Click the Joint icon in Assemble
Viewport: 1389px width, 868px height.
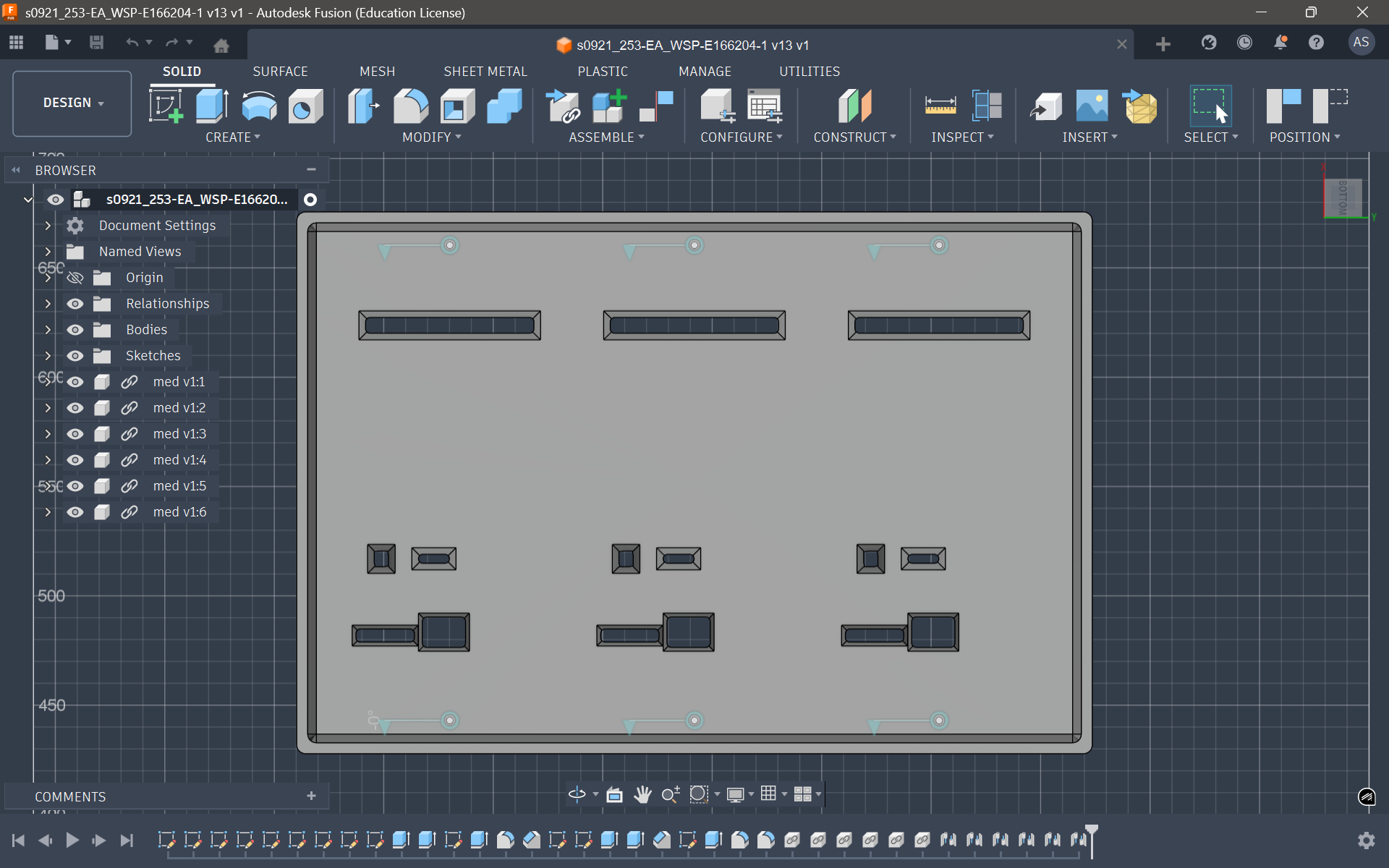point(655,106)
